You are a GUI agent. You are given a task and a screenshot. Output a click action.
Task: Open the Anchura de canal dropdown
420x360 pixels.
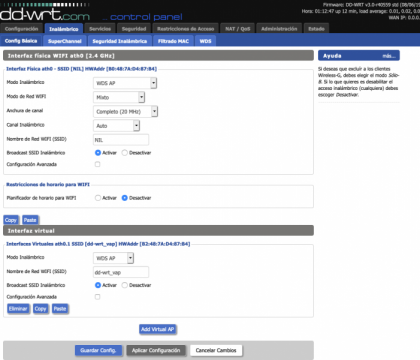125,112
